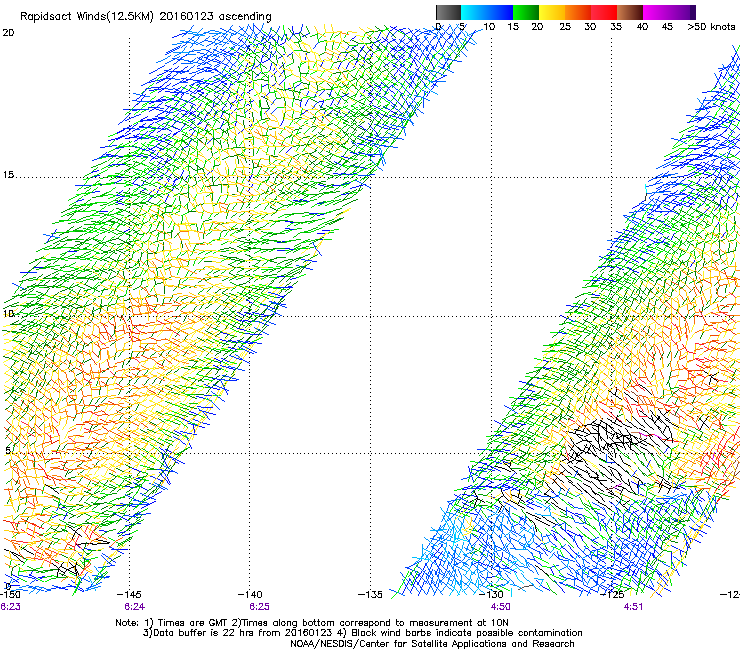
Task: Click the purple time stamp "8:24"
Action: pyautogui.click(x=135, y=607)
